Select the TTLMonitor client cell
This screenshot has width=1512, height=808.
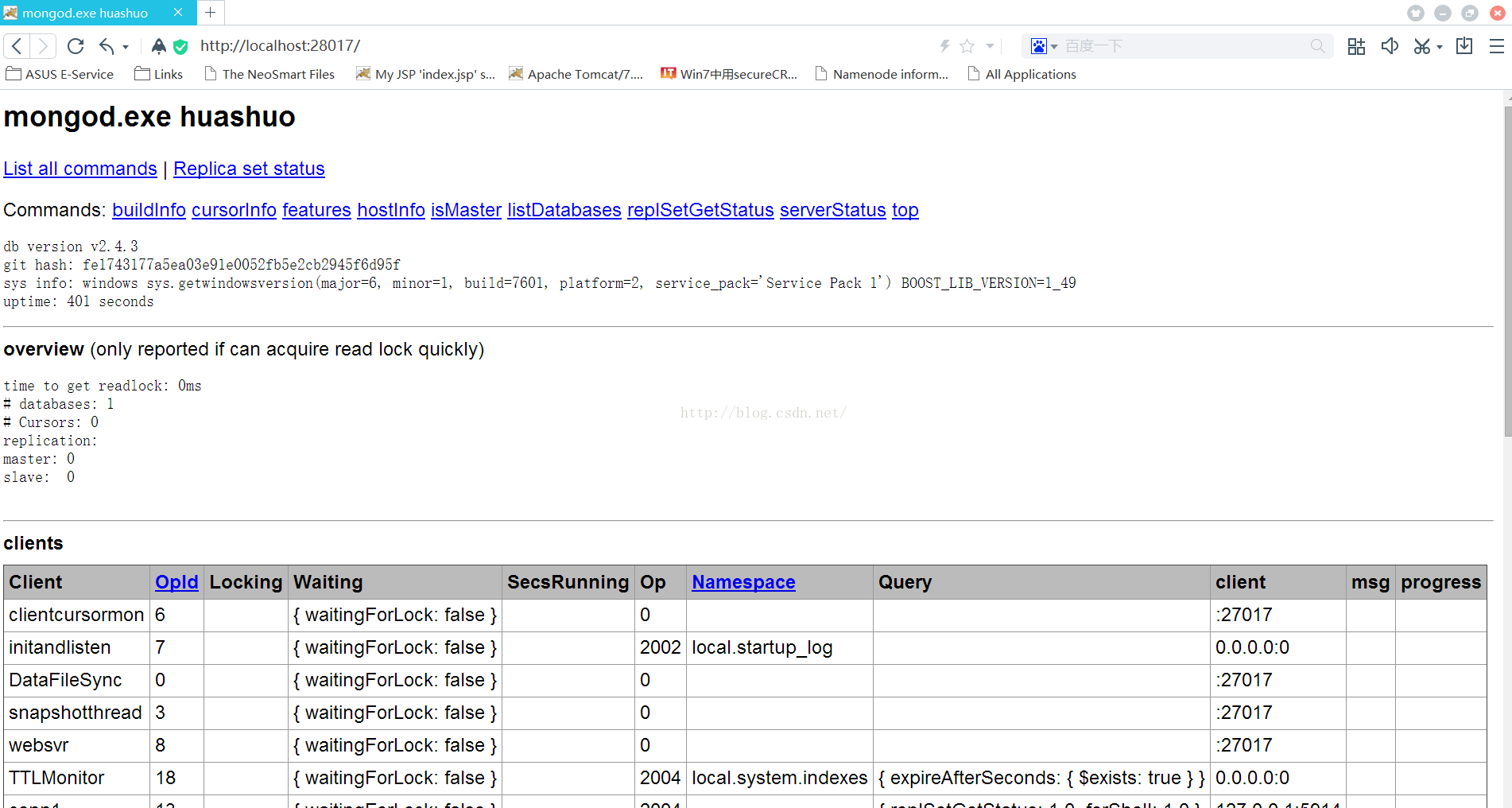(x=76, y=778)
